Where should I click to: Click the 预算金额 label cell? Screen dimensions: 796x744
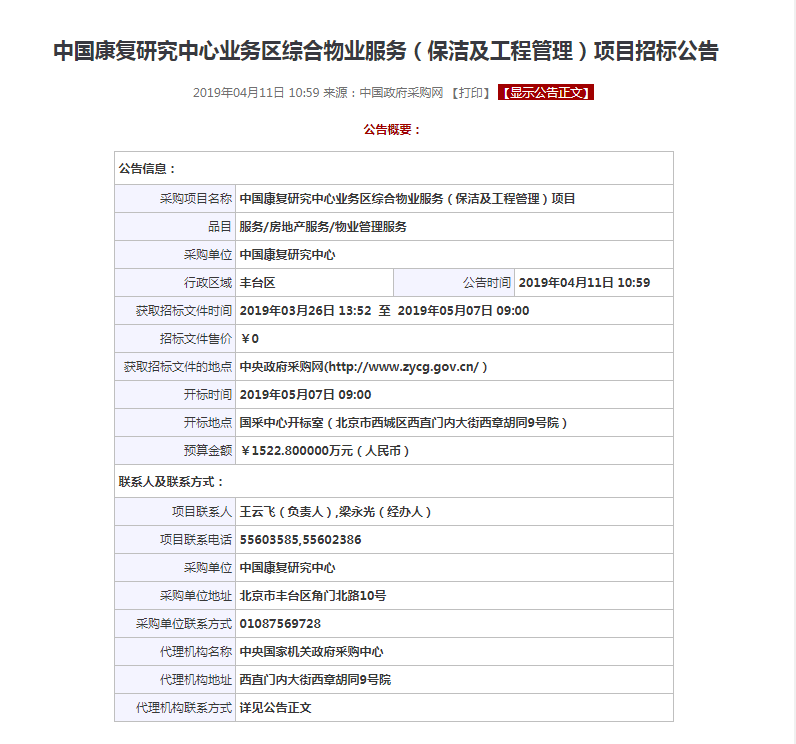point(175,451)
